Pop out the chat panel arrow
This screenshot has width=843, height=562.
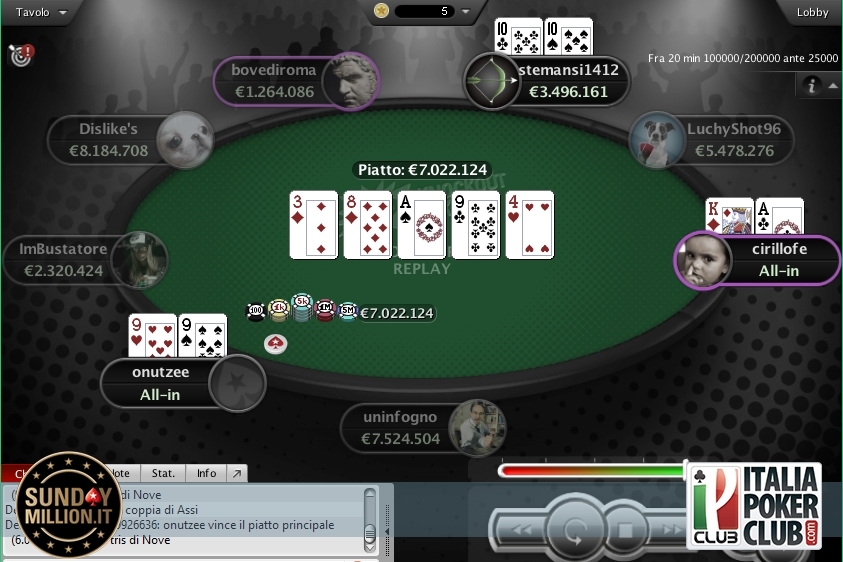pyautogui.click(x=237, y=473)
